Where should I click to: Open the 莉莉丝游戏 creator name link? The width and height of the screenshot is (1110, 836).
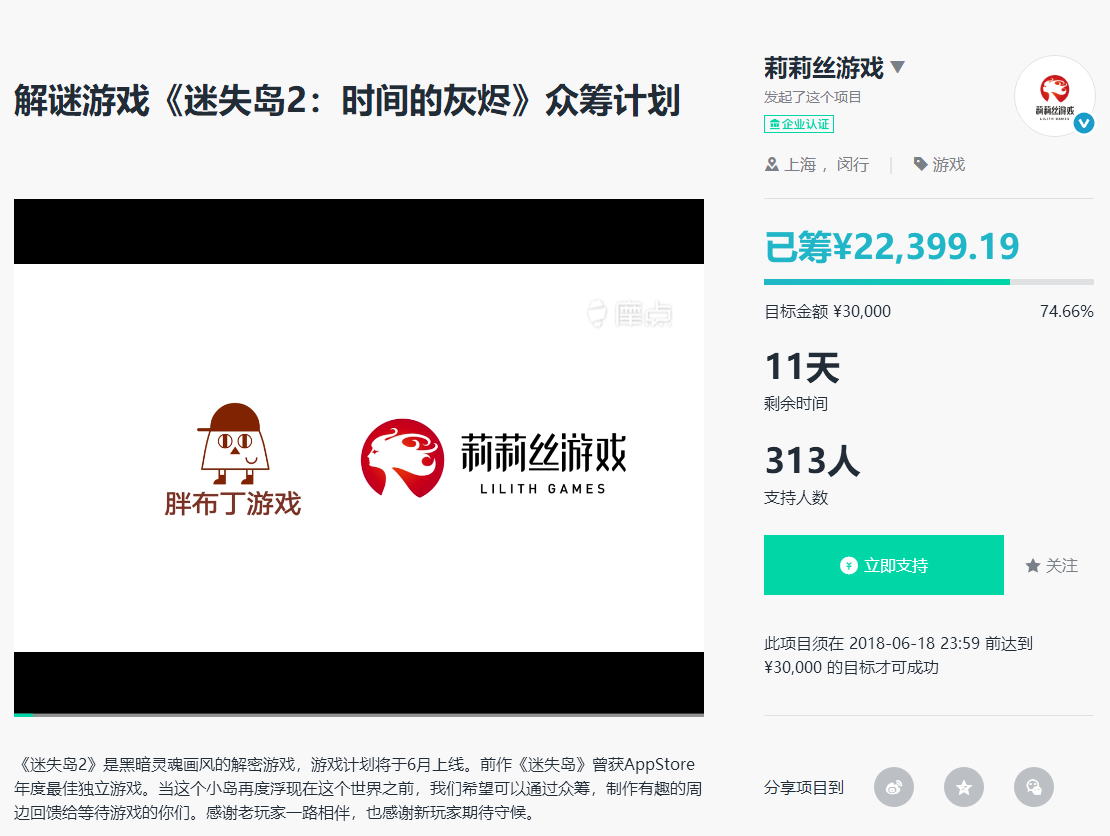pos(824,68)
